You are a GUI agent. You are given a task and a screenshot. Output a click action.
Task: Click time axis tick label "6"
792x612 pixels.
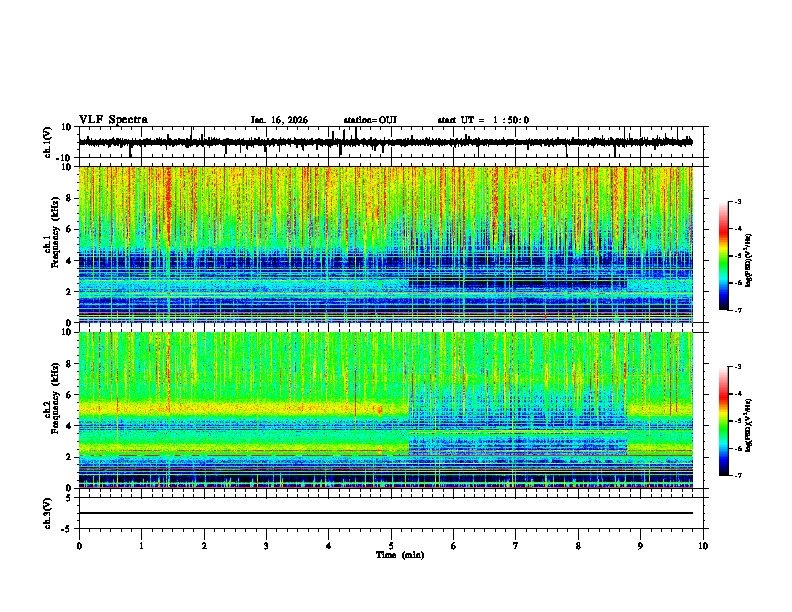pyautogui.click(x=454, y=546)
